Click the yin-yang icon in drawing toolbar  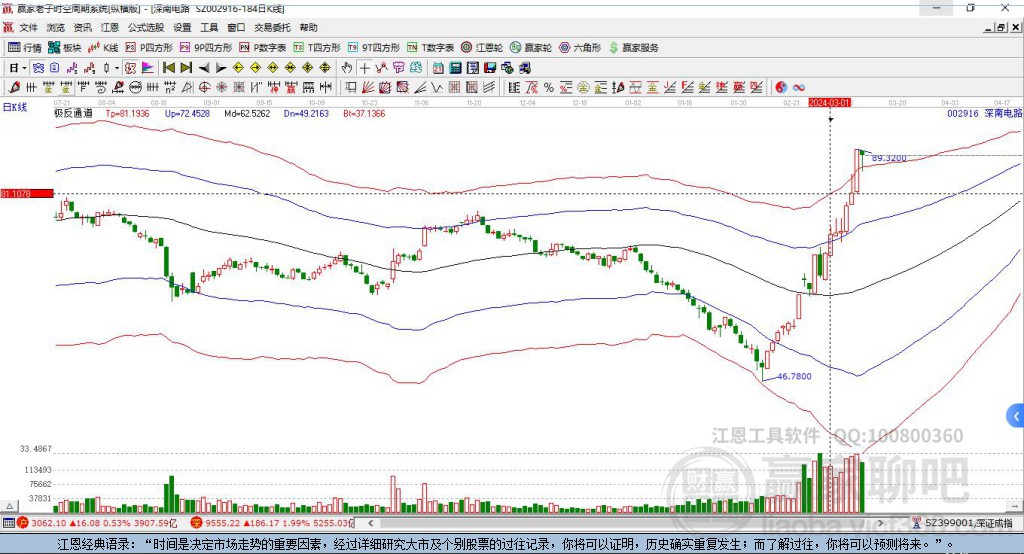click(x=780, y=88)
